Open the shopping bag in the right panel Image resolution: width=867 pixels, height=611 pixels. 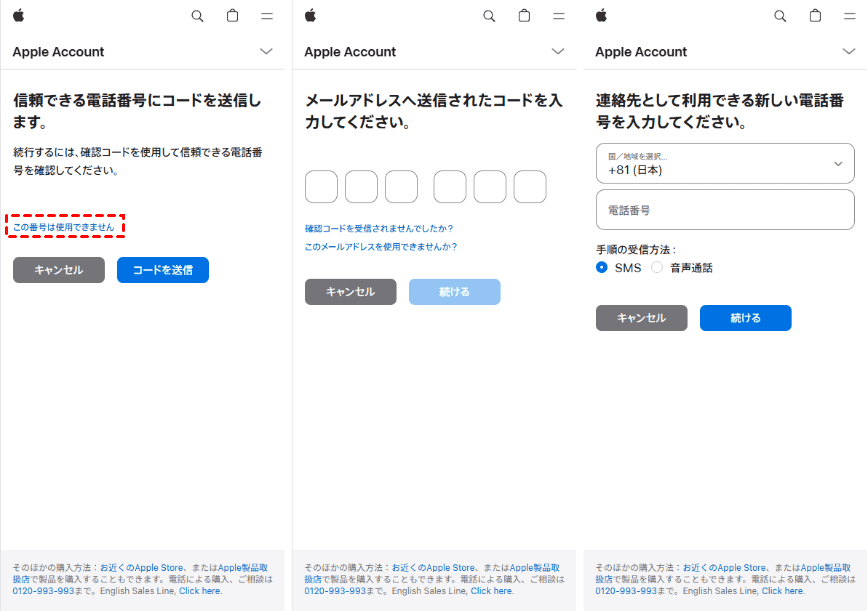click(815, 16)
